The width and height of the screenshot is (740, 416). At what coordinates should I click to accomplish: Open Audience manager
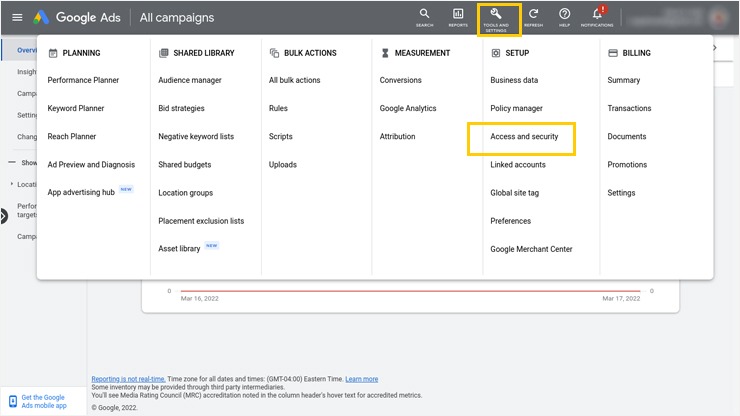[x=190, y=80]
